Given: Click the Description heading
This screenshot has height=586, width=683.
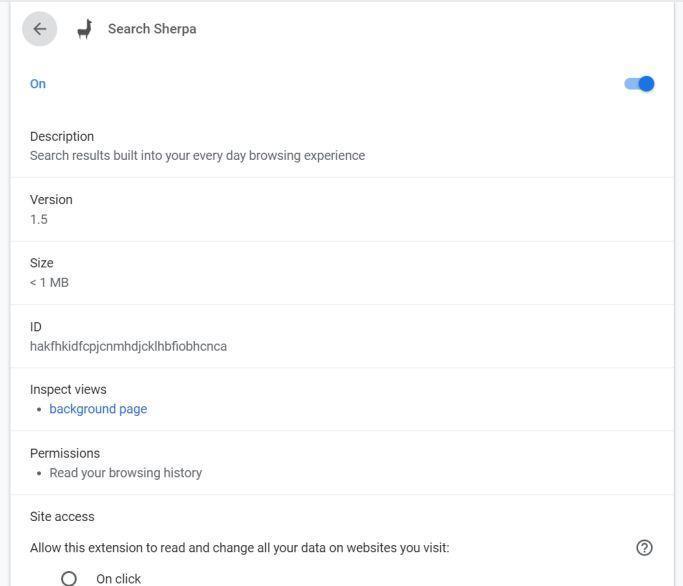Looking at the screenshot, I should (62, 136).
